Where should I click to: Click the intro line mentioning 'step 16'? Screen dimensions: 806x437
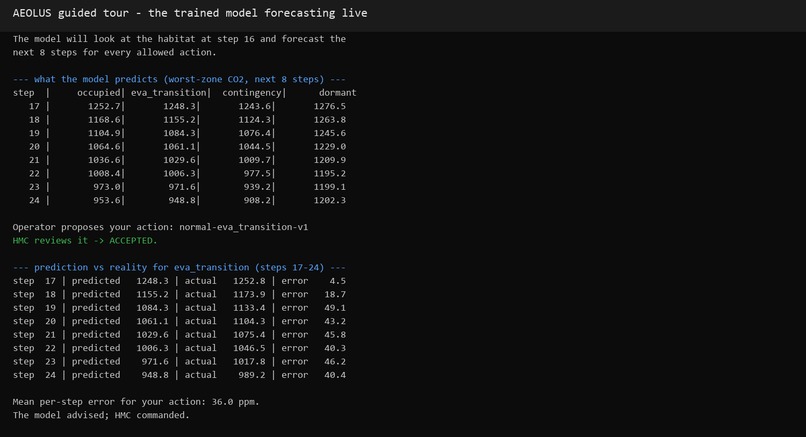tap(179, 39)
